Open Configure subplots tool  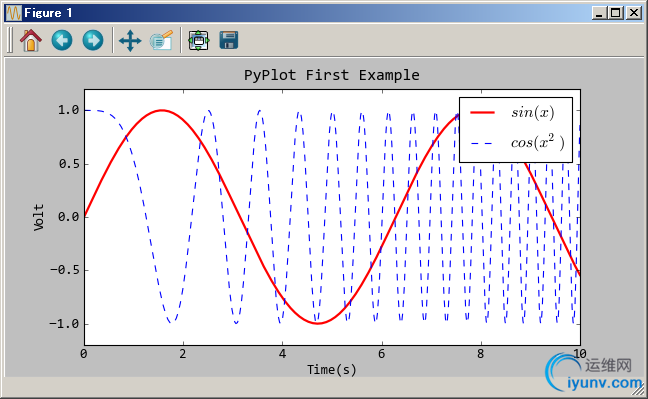click(x=199, y=41)
